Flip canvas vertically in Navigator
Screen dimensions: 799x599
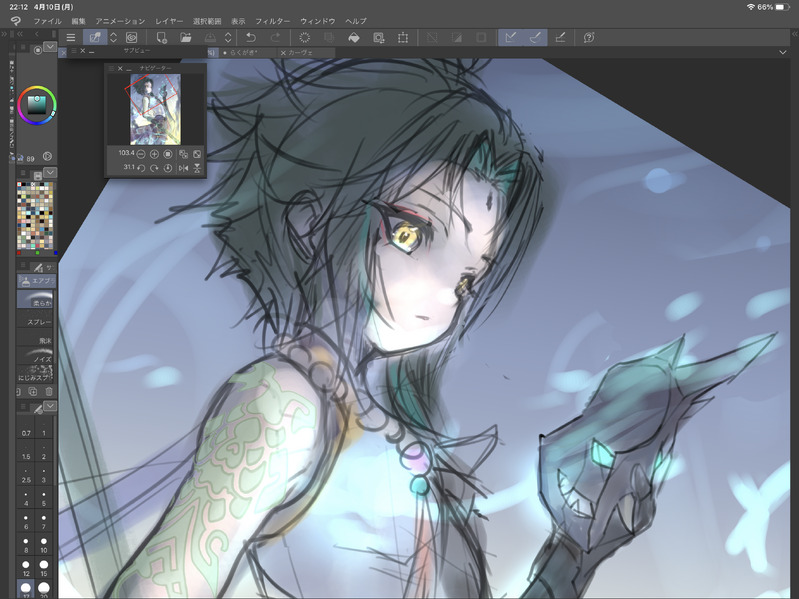point(197,168)
